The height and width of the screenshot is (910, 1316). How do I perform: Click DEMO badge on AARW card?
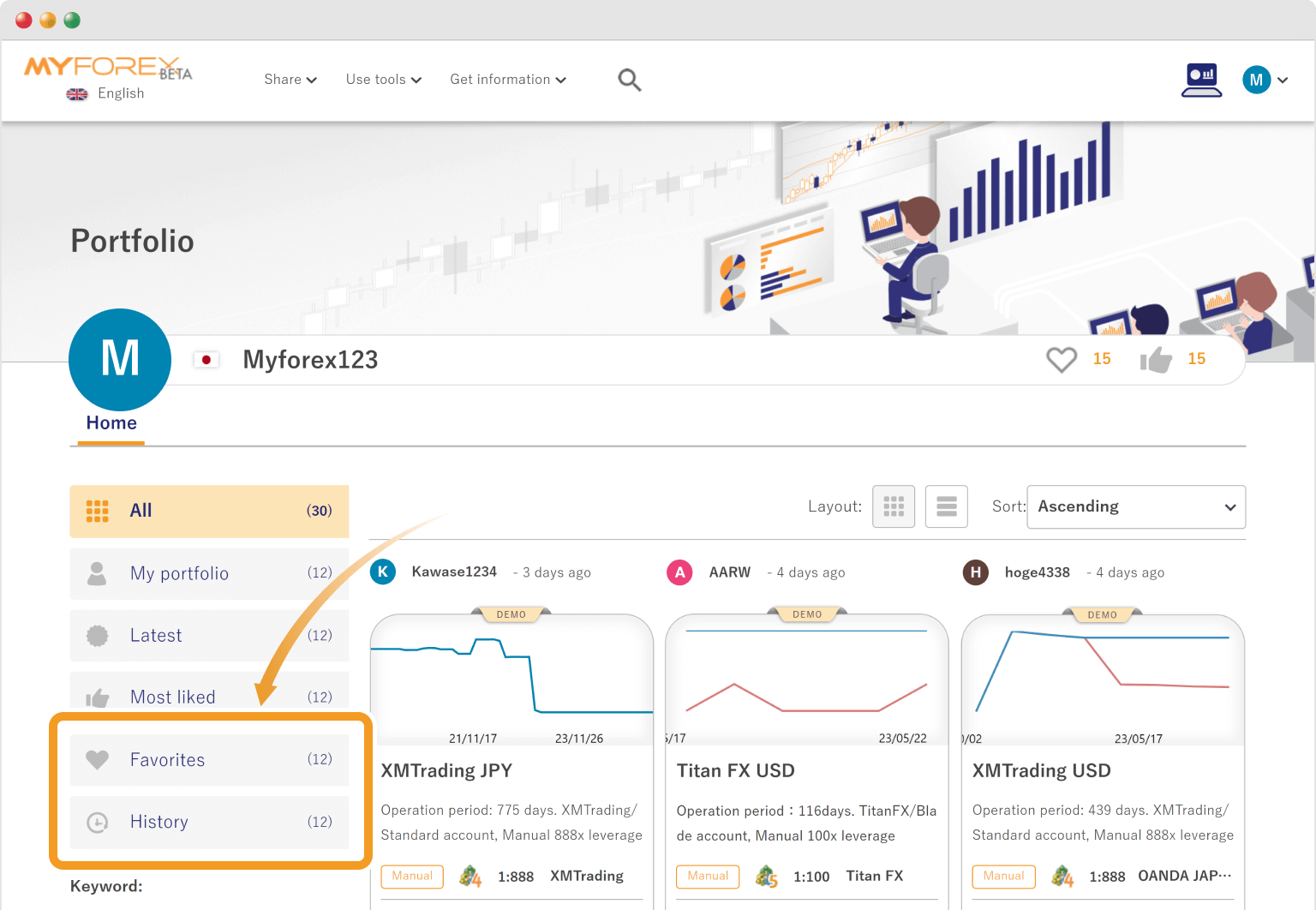807,614
